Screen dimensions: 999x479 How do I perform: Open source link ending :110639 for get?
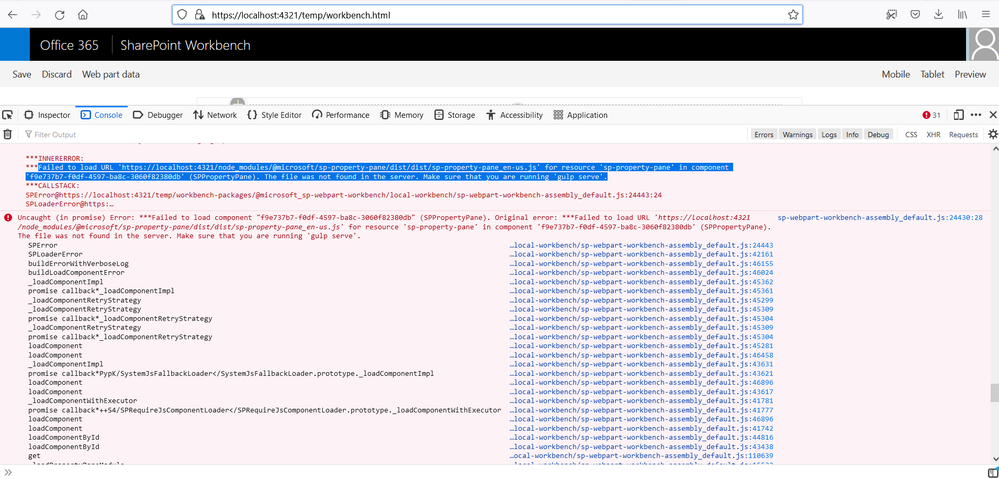pos(642,456)
